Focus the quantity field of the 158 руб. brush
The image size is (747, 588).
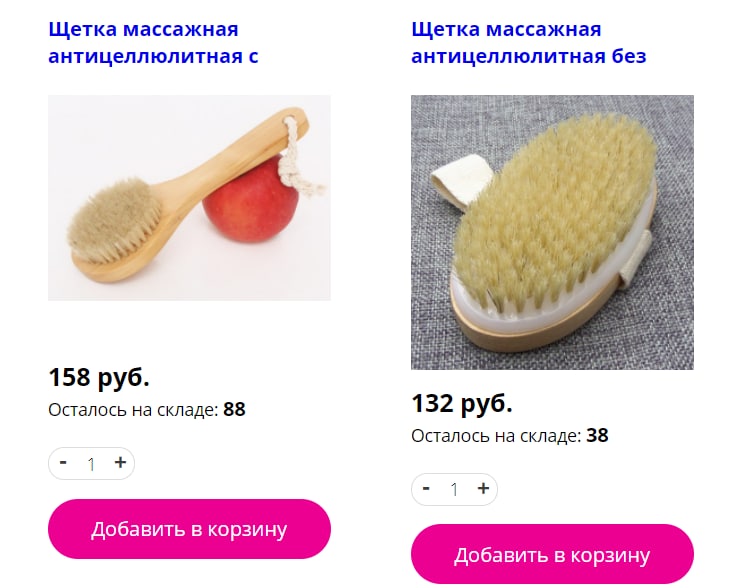pos(91,464)
